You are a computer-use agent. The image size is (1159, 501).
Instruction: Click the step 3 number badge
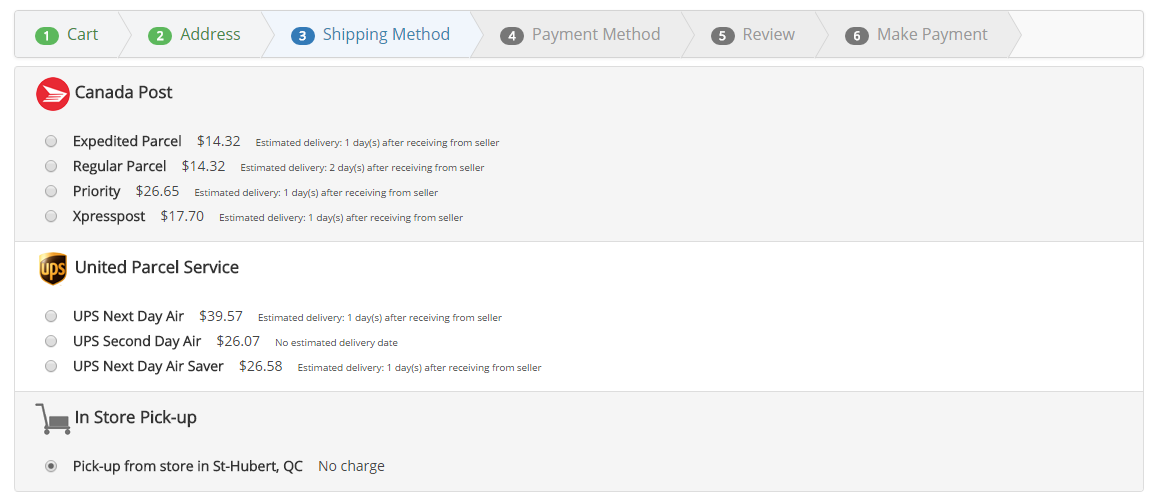coord(303,36)
